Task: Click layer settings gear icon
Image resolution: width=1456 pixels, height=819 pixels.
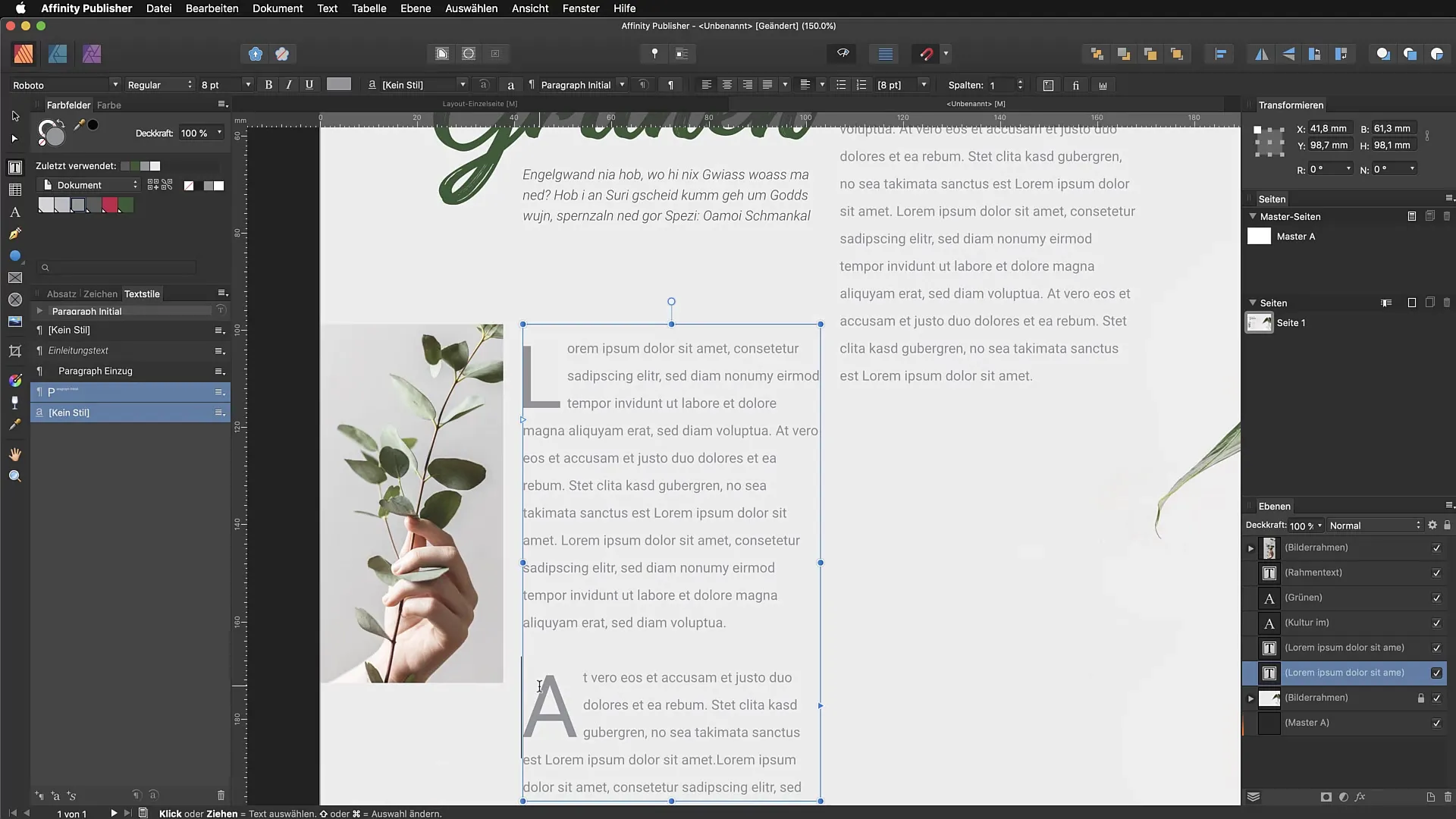Action: coord(1432,525)
